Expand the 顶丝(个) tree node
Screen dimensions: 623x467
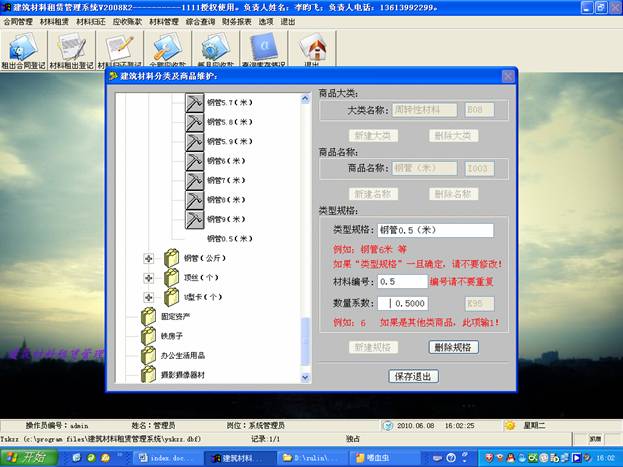[x=148, y=278]
